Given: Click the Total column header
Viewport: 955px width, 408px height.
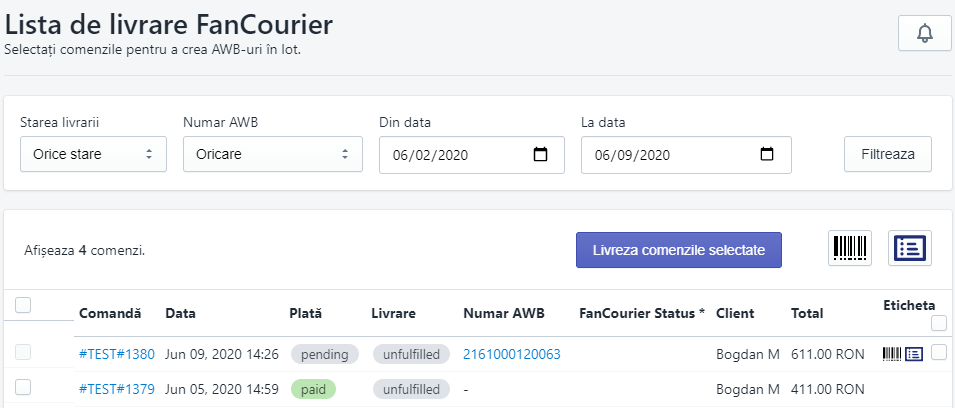Looking at the screenshot, I should (x=807, y=314).
